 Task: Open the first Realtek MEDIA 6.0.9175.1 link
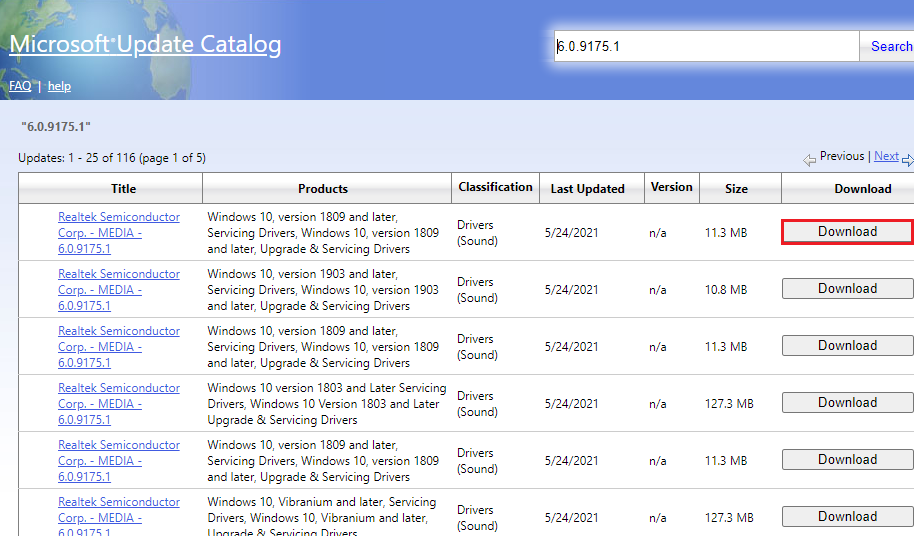coord(119,232)
